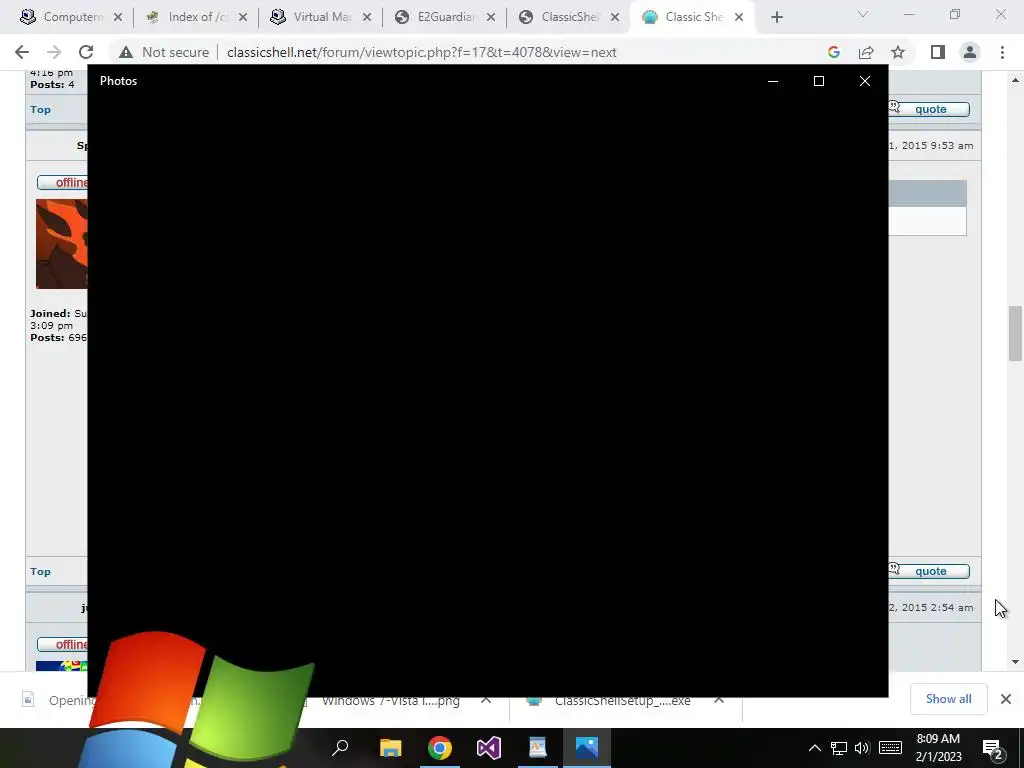Image resolution: width=1024 pixels, height=768 pixels.
Task: Click the Not secure warning icon
Action: pyautogui.click(x=125, y=52)
